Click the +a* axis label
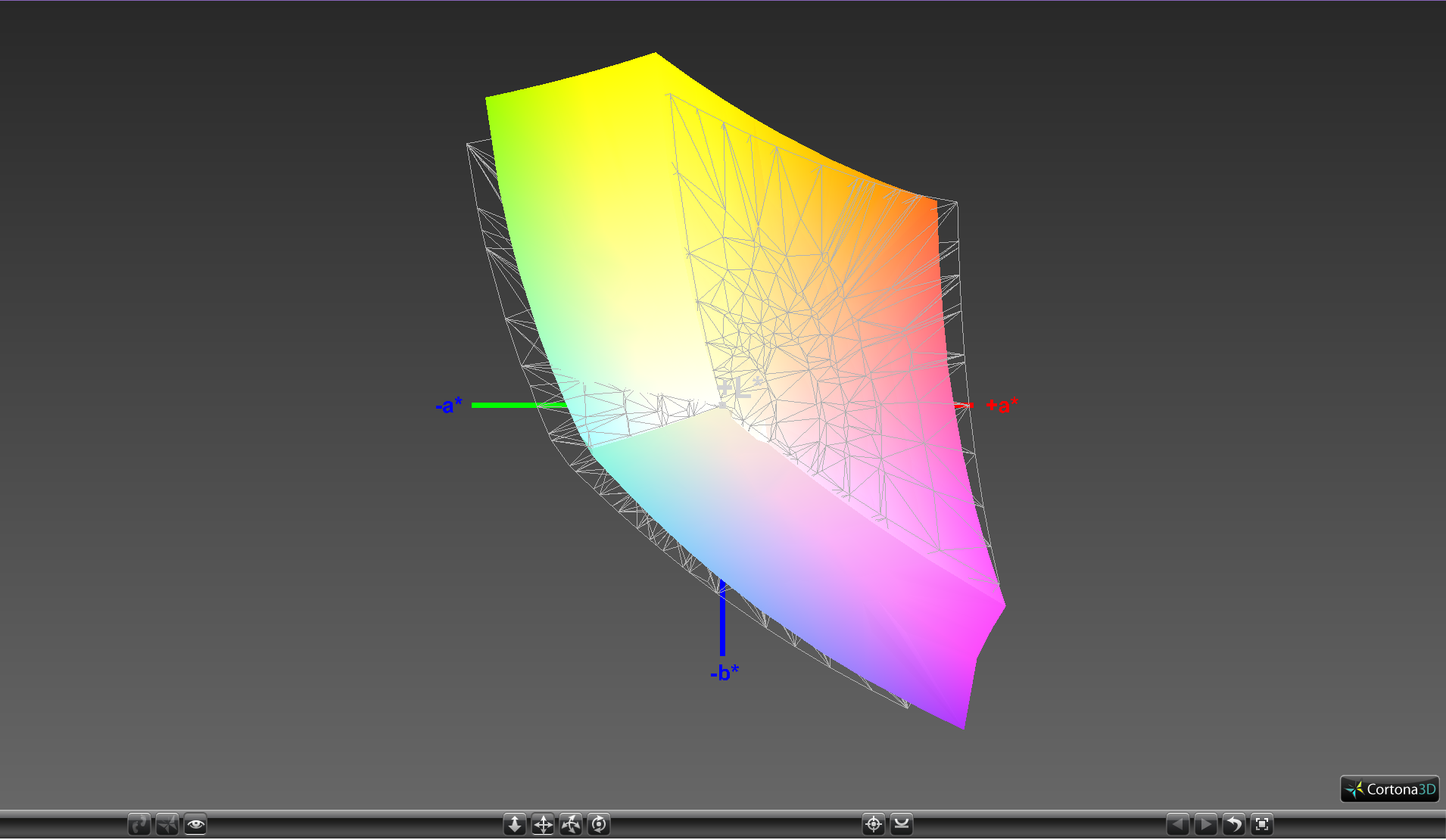 tap(1002, 406)
